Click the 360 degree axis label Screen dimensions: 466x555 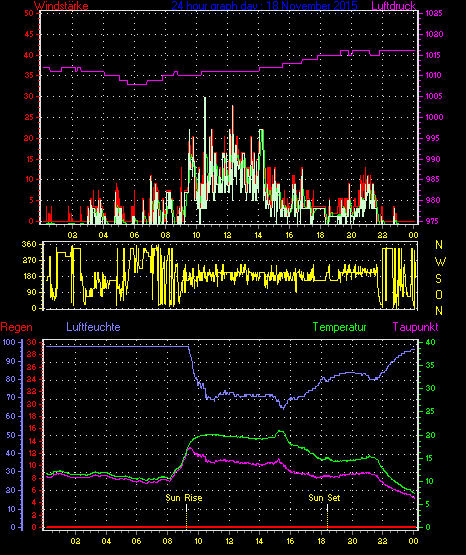pos(29,244)
